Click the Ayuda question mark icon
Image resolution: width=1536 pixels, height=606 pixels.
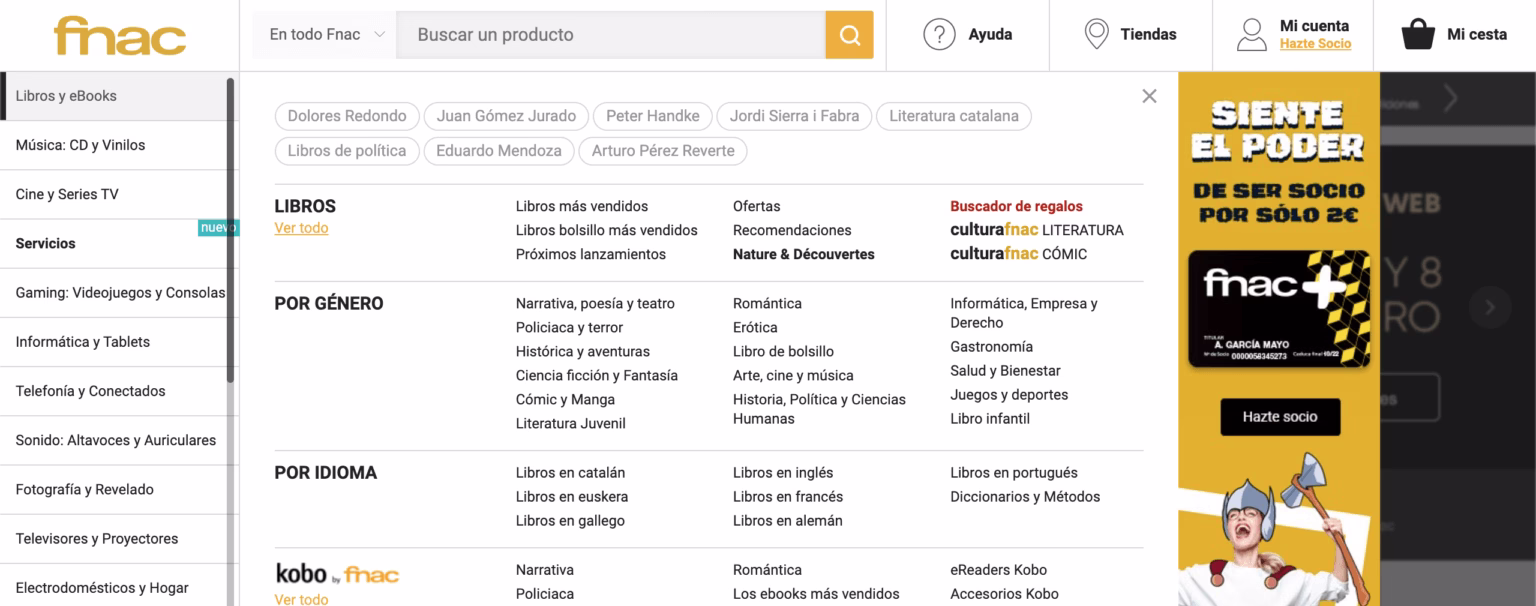click(939, 34)
